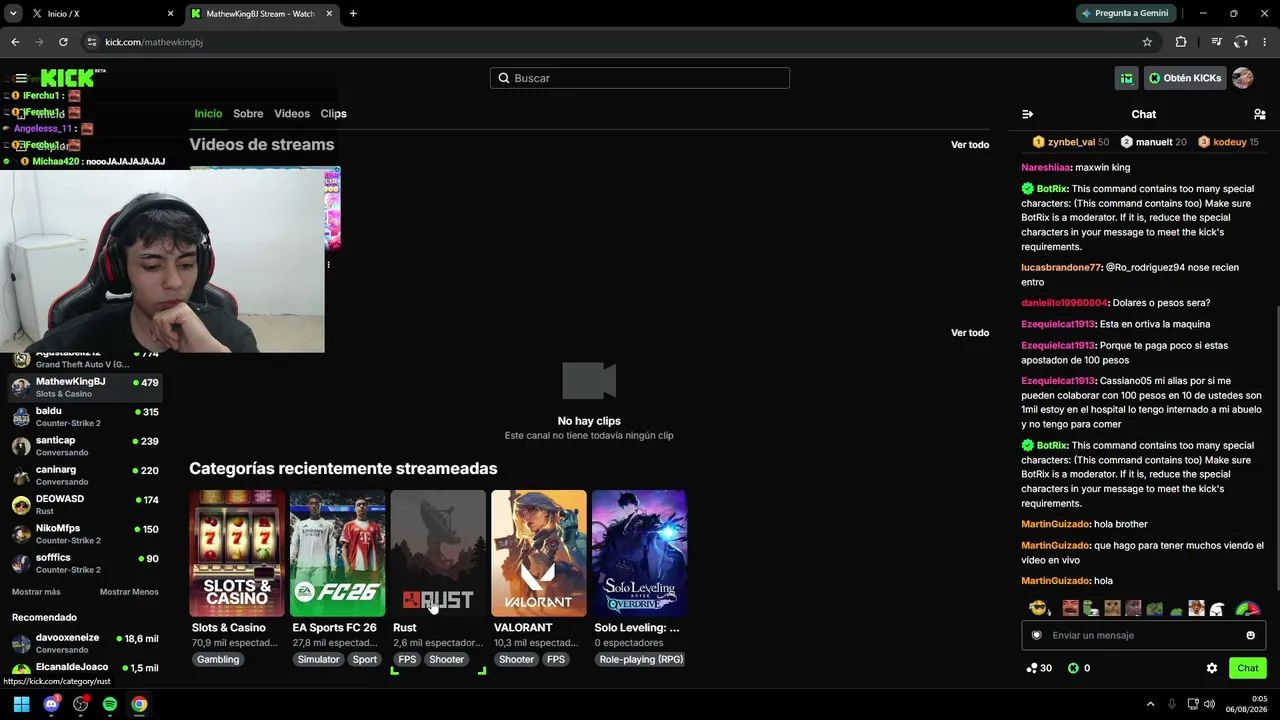
Task: Click the green KICKs balance icon
Action: [x=1073, y=668]
